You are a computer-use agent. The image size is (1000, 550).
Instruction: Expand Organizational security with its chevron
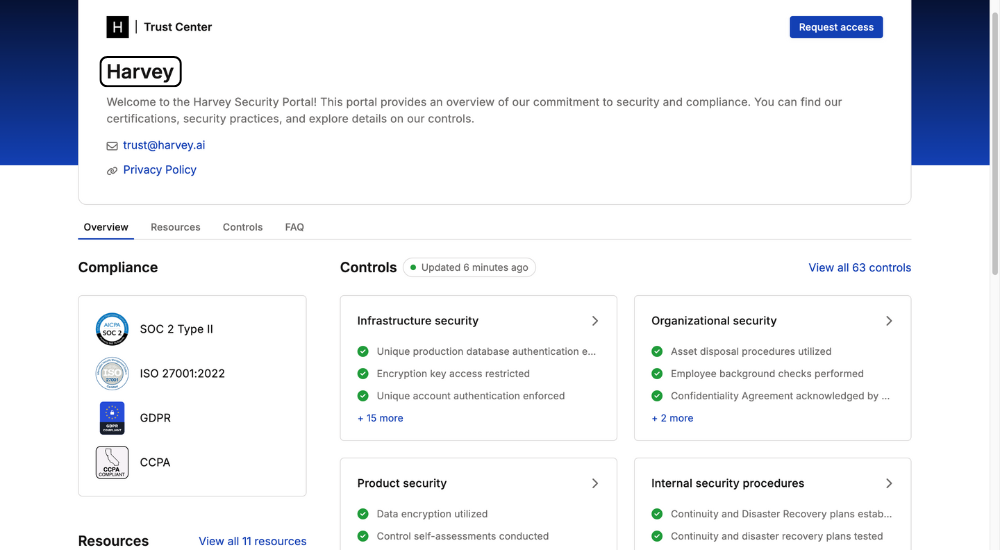pyautogui.click(x=889, y=321)
